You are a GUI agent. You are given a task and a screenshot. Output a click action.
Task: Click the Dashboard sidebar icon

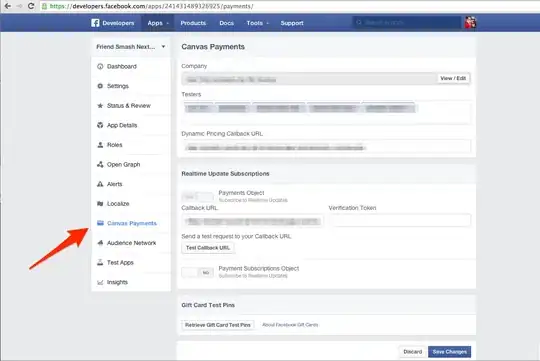pos(100,66)
